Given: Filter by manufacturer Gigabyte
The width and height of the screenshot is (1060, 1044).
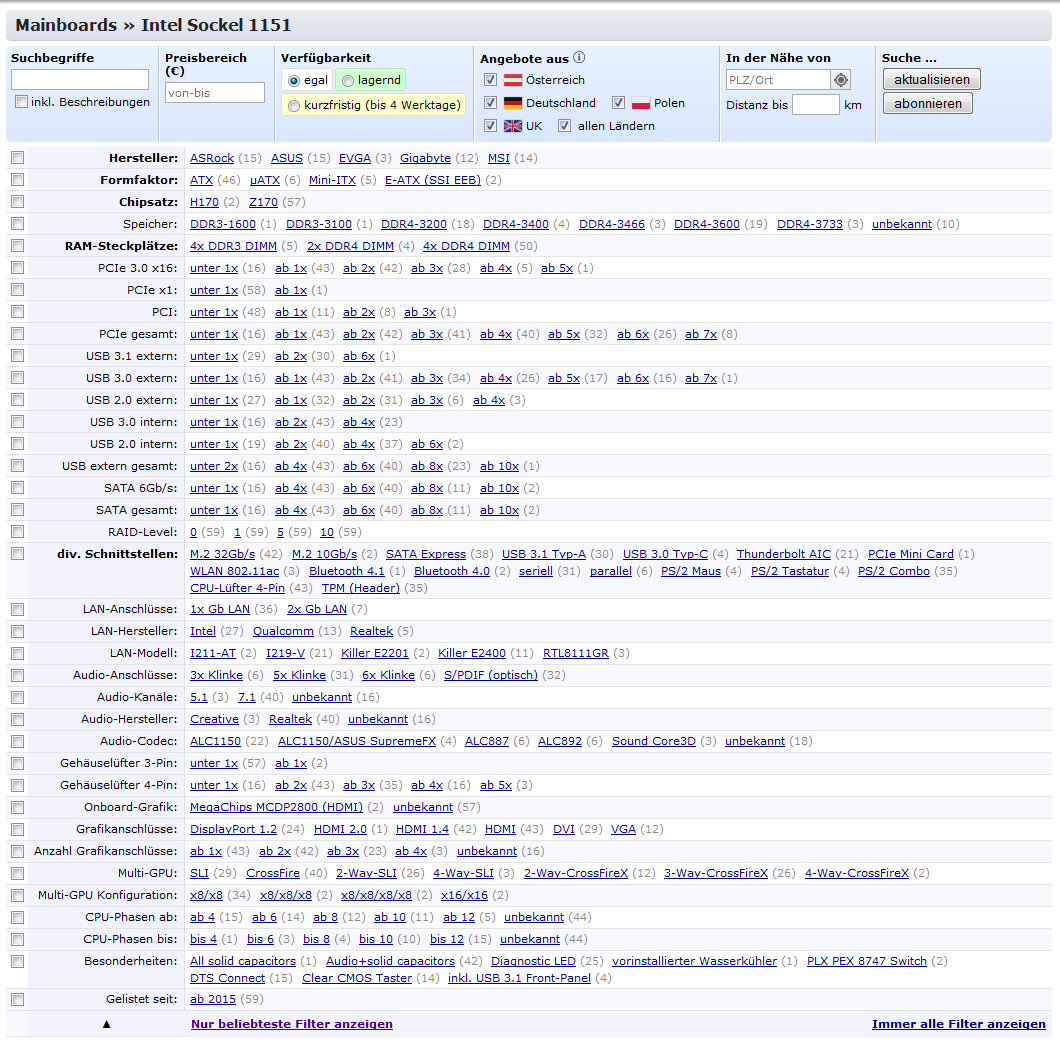Looking at the screenshot, I should pyautogui.click(x=425, y=158).
